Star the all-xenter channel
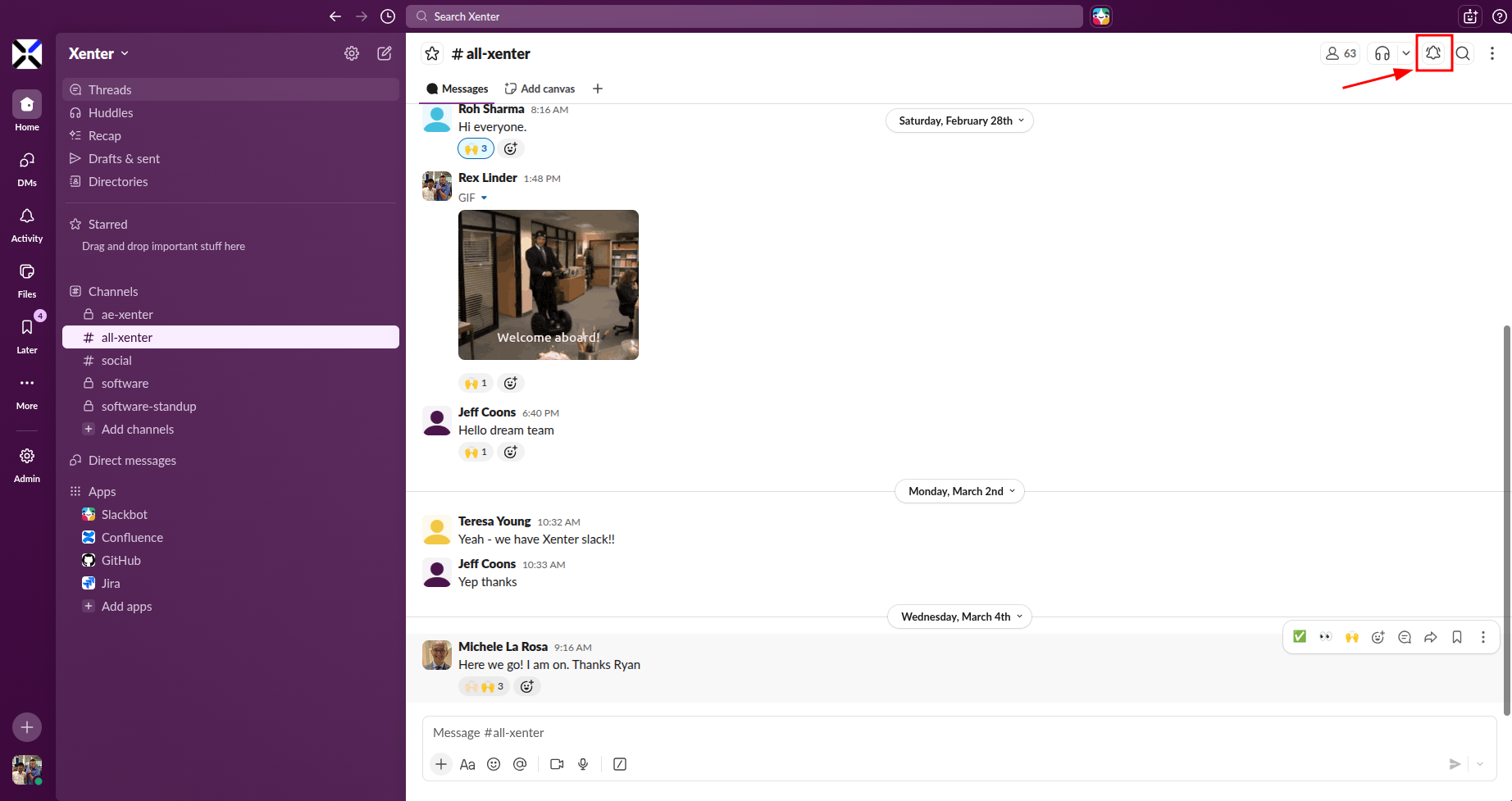Screen dimensions: 1512x801 [x=432, y=54]
